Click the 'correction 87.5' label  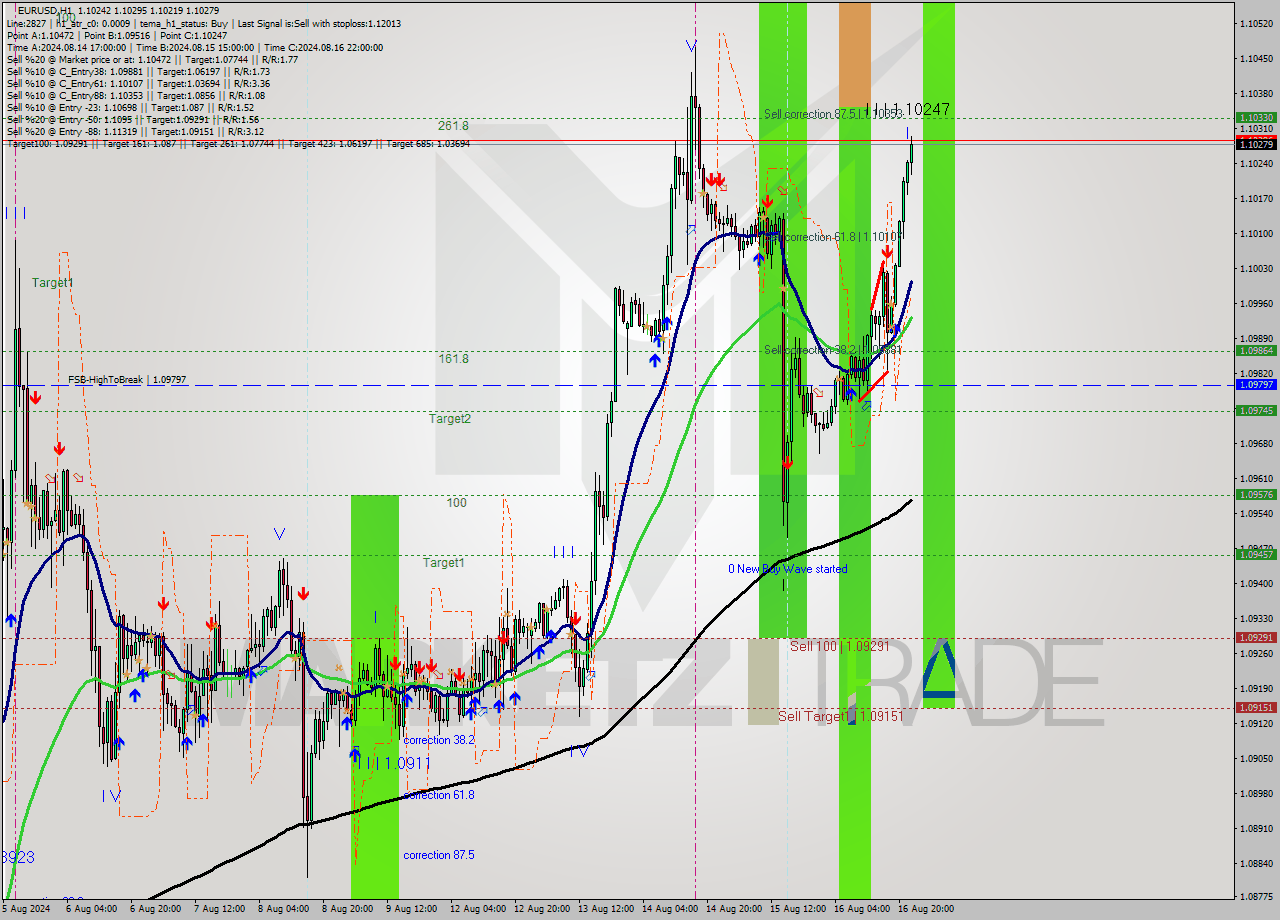point(439,855)
